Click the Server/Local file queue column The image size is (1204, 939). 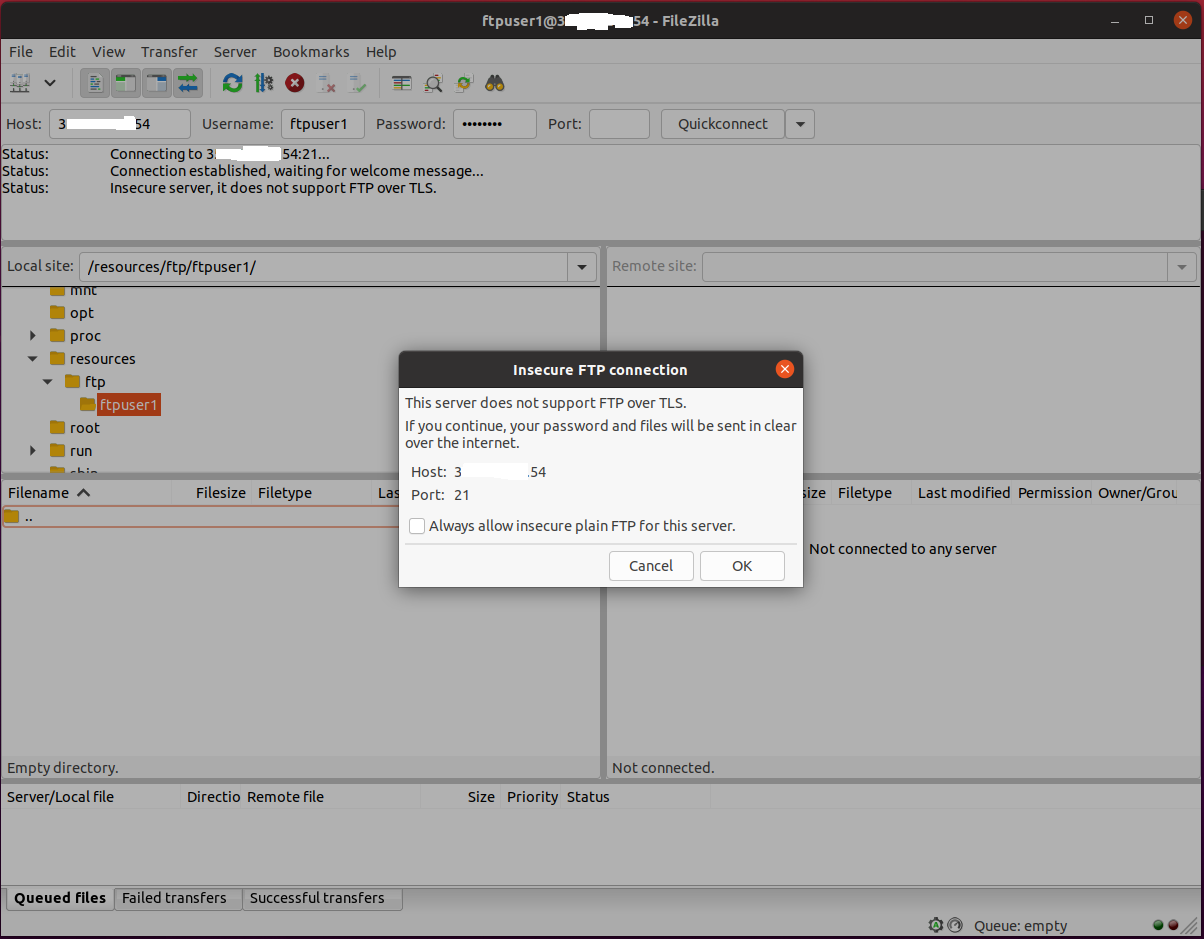point(91,797)
